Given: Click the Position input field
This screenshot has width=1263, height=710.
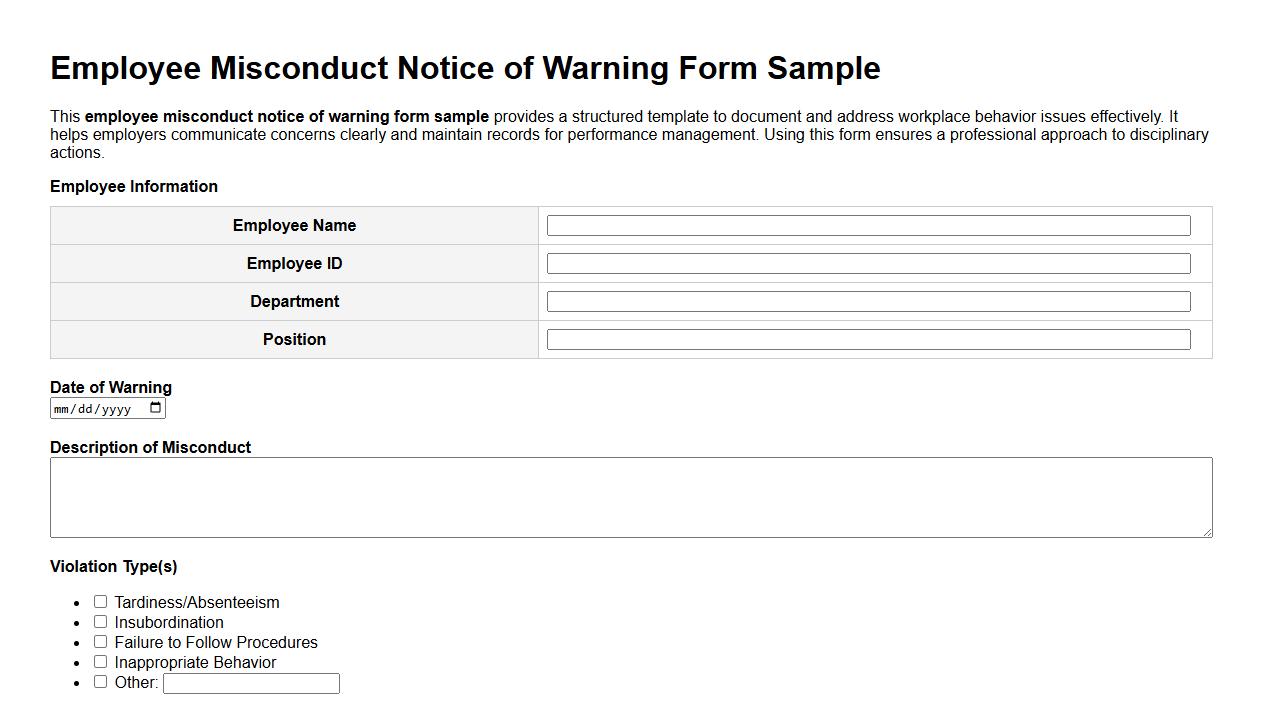Looking at the screenshot, I should pos(868,339).
